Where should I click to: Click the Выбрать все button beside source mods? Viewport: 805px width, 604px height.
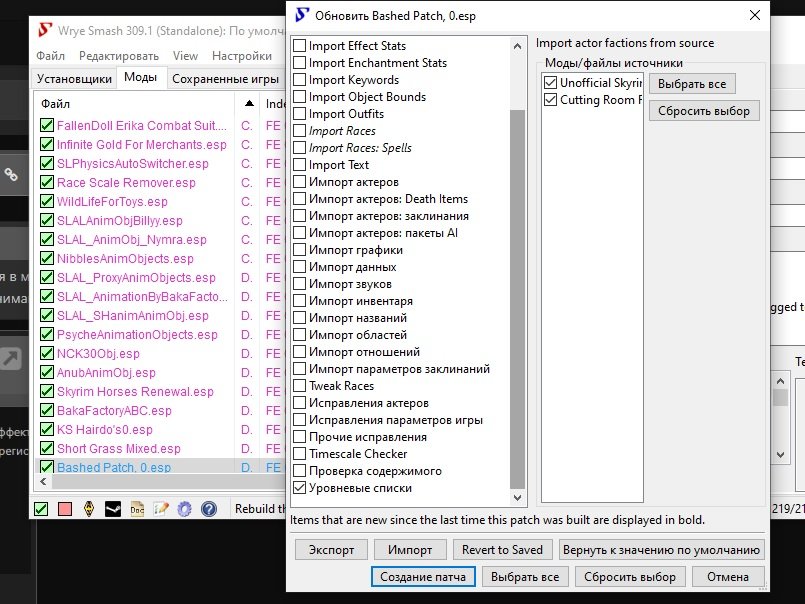(x=691, y=84)
